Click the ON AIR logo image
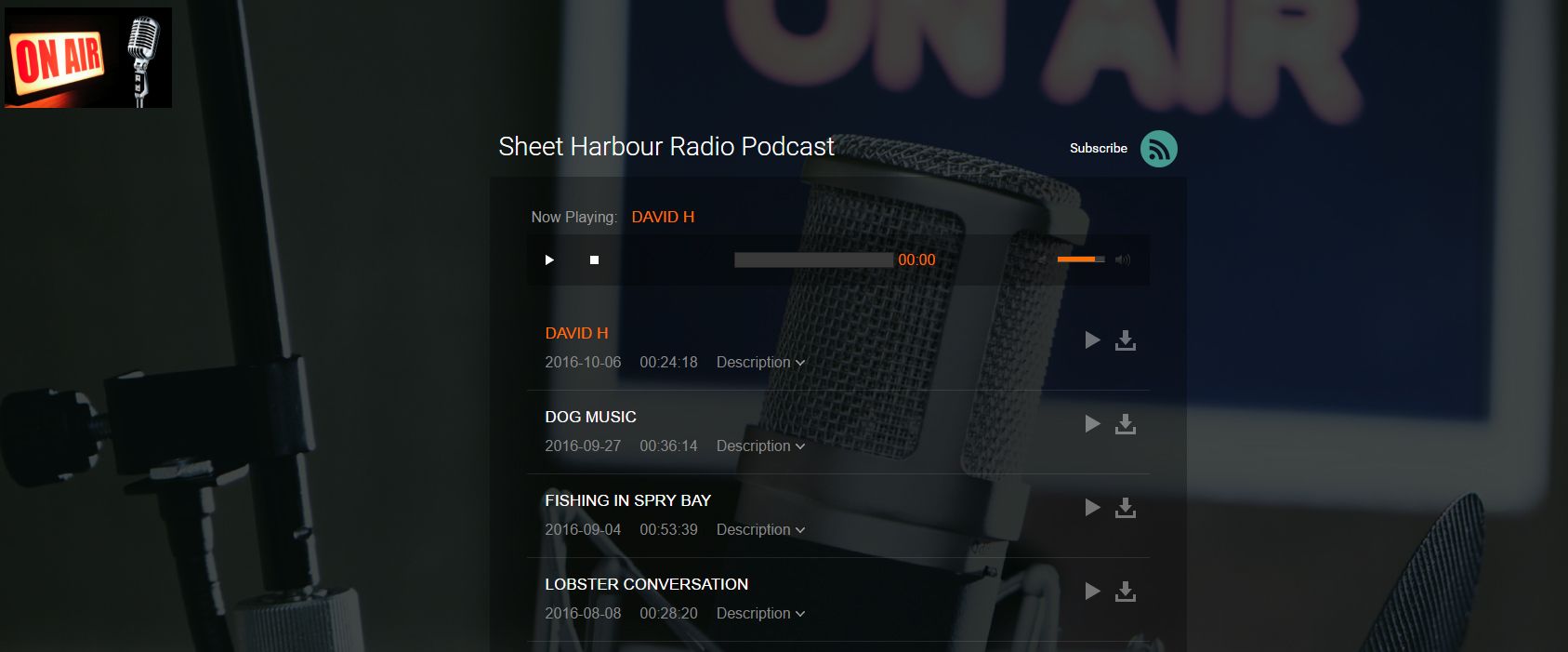Viewport: 1568px width, 652px height. pyautogui.click(x=88, y=58)
